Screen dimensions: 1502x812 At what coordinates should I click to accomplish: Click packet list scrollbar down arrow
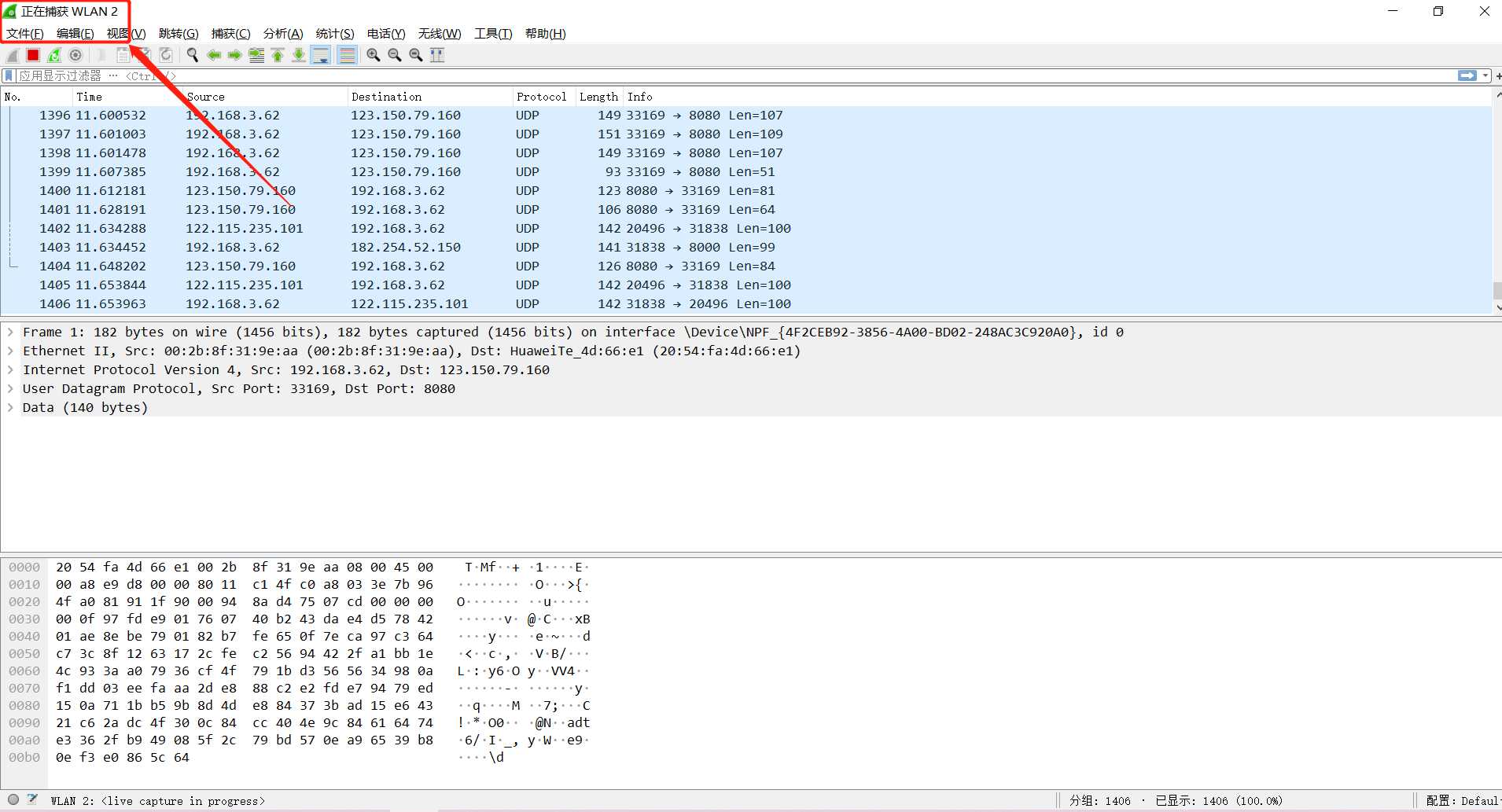click(x=1497, y=307)
